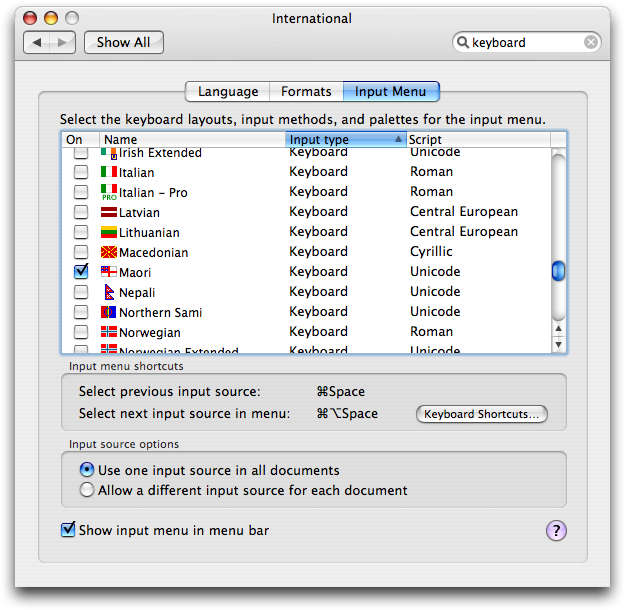The height and width of the screenshot is (610, 625).
Task: Open the Formats tab
Action: [306, 92]
